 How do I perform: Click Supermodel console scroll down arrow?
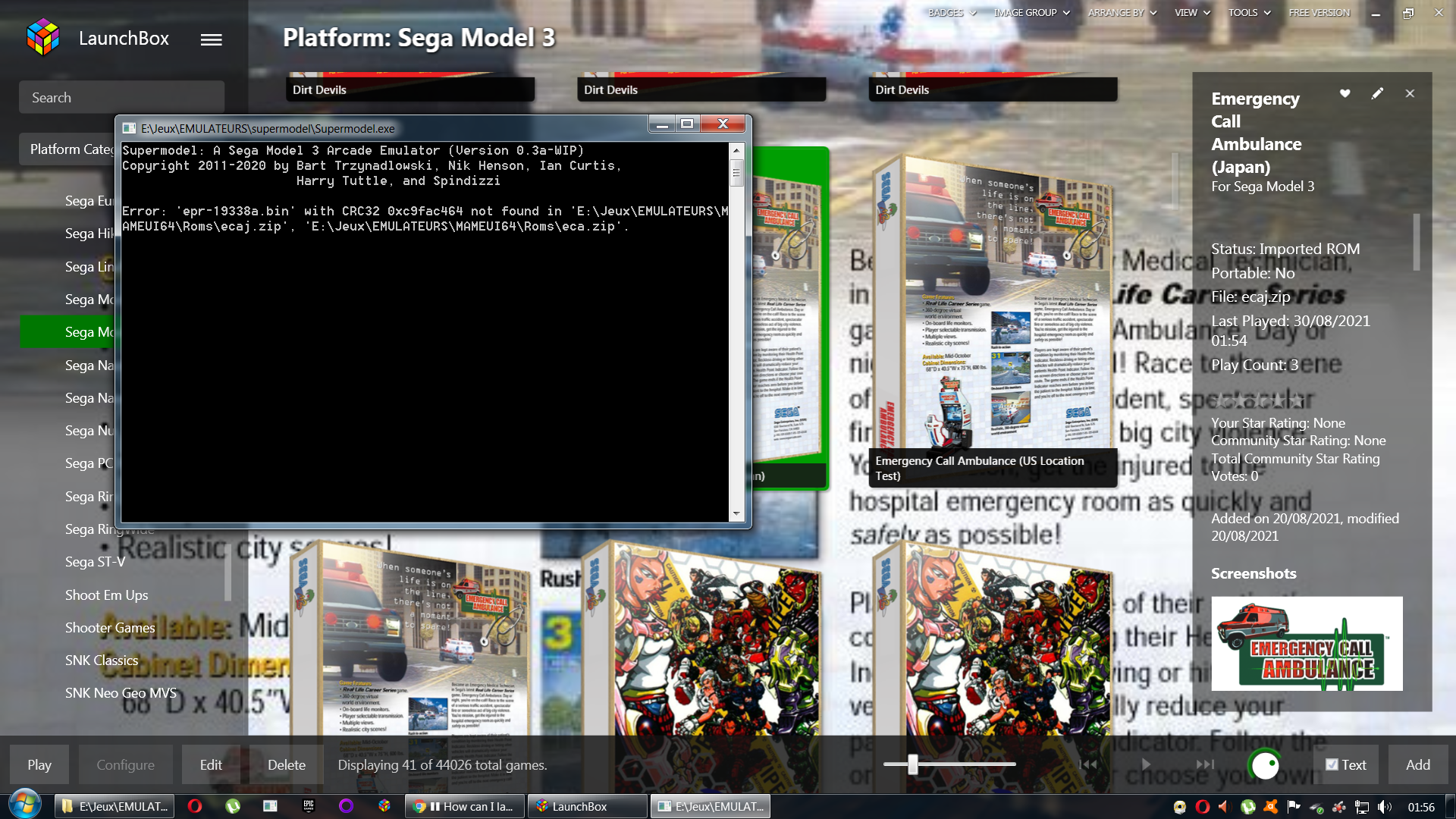coord(736,514)
